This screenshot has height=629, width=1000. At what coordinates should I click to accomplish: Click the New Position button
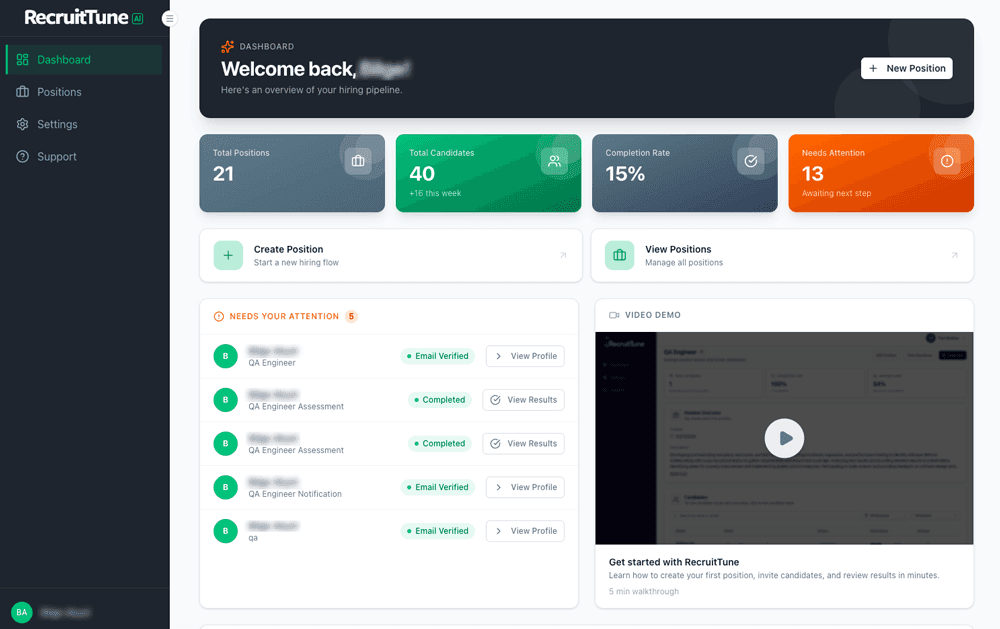[x=906, y=68]
